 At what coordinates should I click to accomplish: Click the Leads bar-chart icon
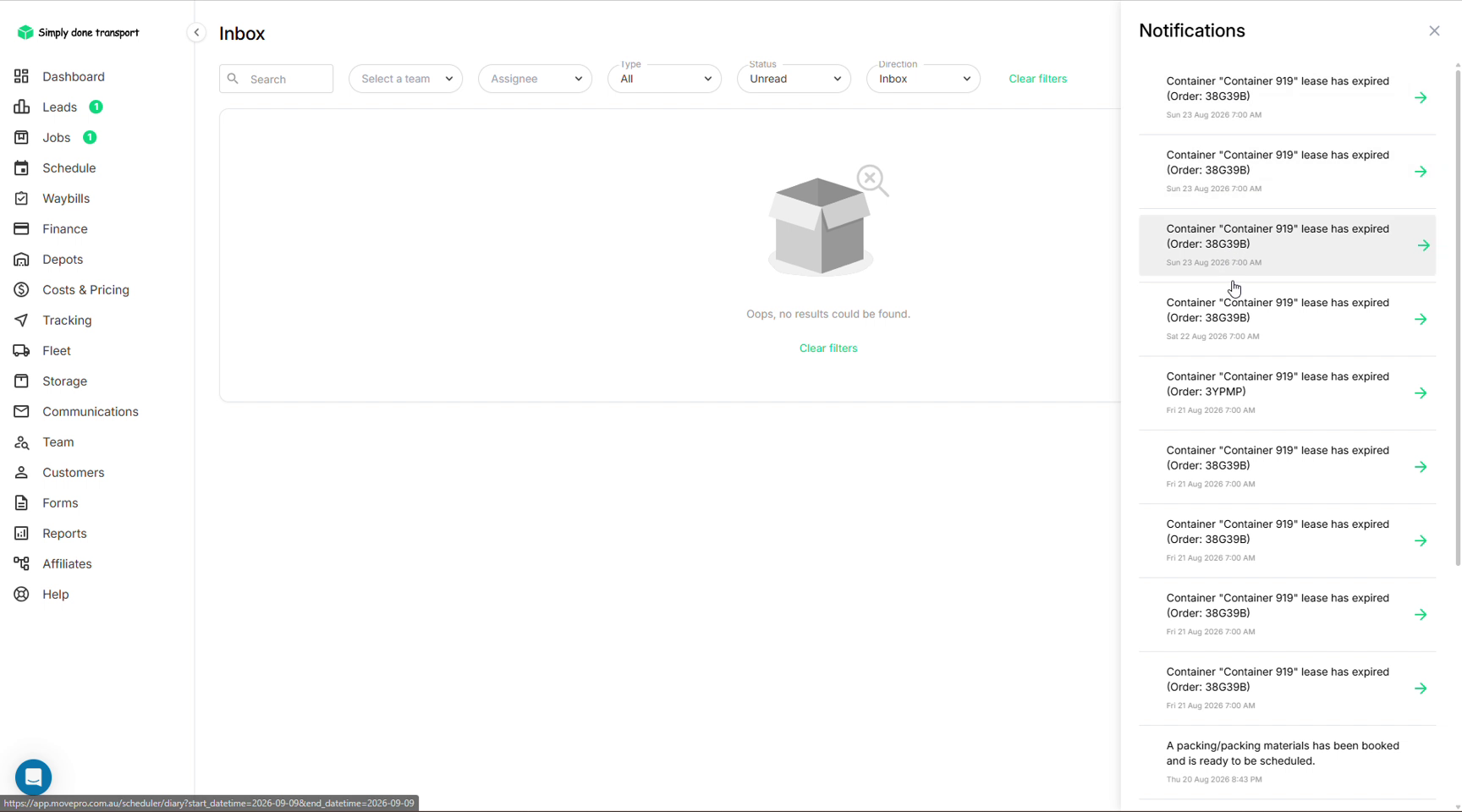pyautogui.click(x=21, y=107)
